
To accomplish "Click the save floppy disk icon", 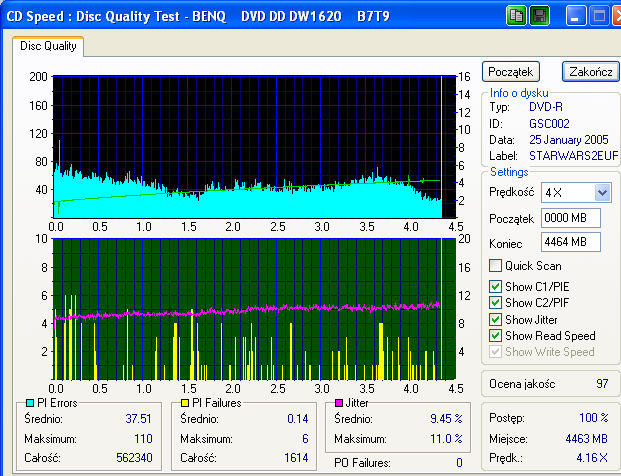I will coord(539,16).
